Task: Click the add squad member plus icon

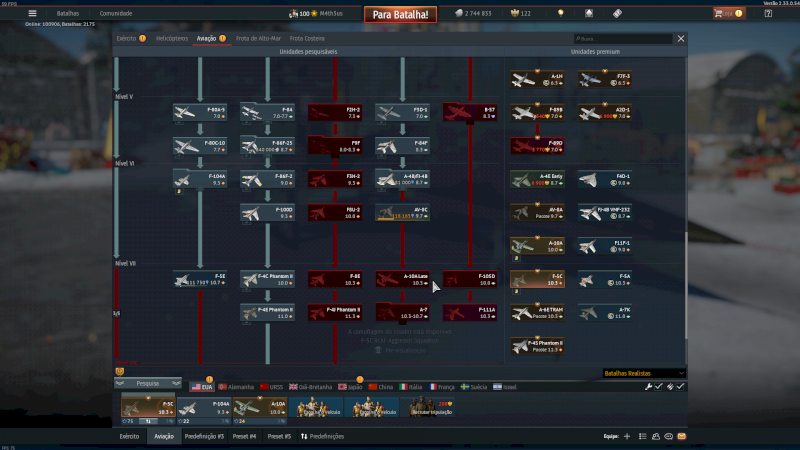Action: tap(627, 437)
